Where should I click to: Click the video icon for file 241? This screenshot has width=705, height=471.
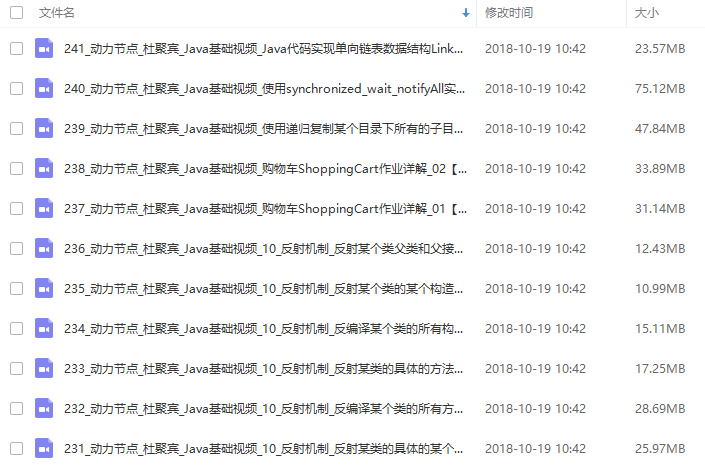pyautogui.click(x=44, y=49)
